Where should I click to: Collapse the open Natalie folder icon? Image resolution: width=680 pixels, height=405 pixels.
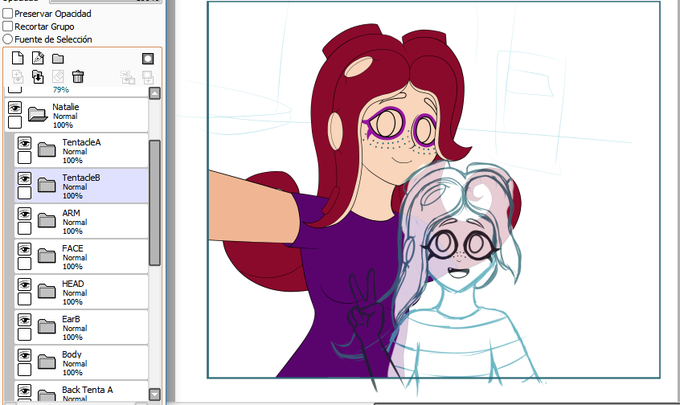tap(38, 114)
